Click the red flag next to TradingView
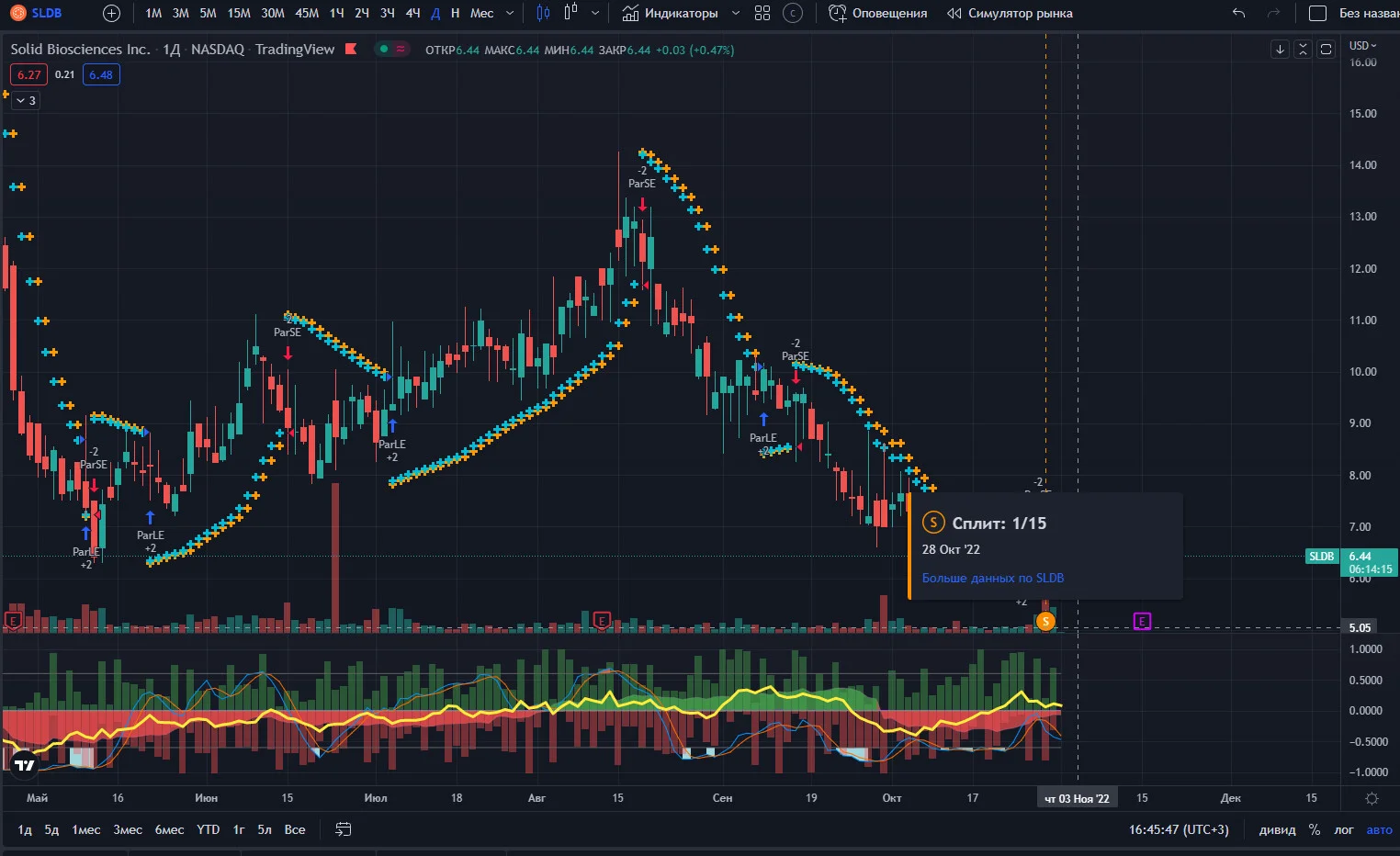Image resolution: width=1400 pixels, height=856 pixels. (350, 49)
